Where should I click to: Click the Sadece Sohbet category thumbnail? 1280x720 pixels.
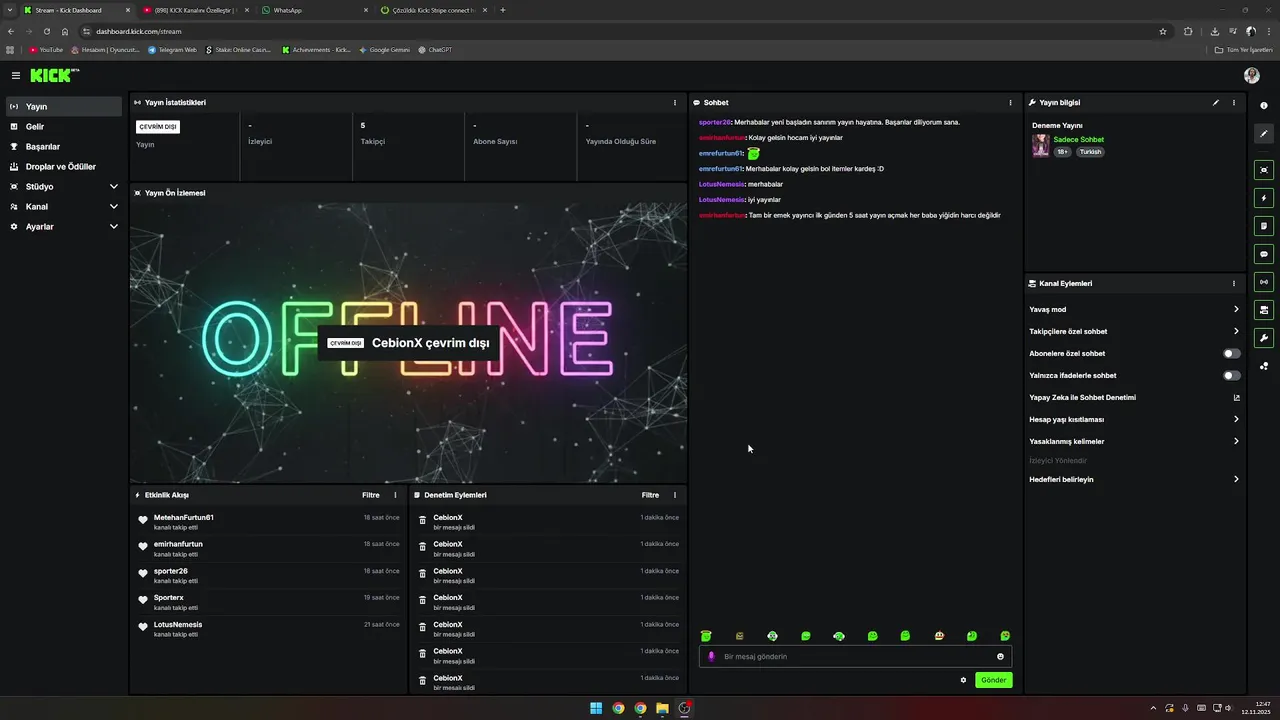(x=1041, y=146)
